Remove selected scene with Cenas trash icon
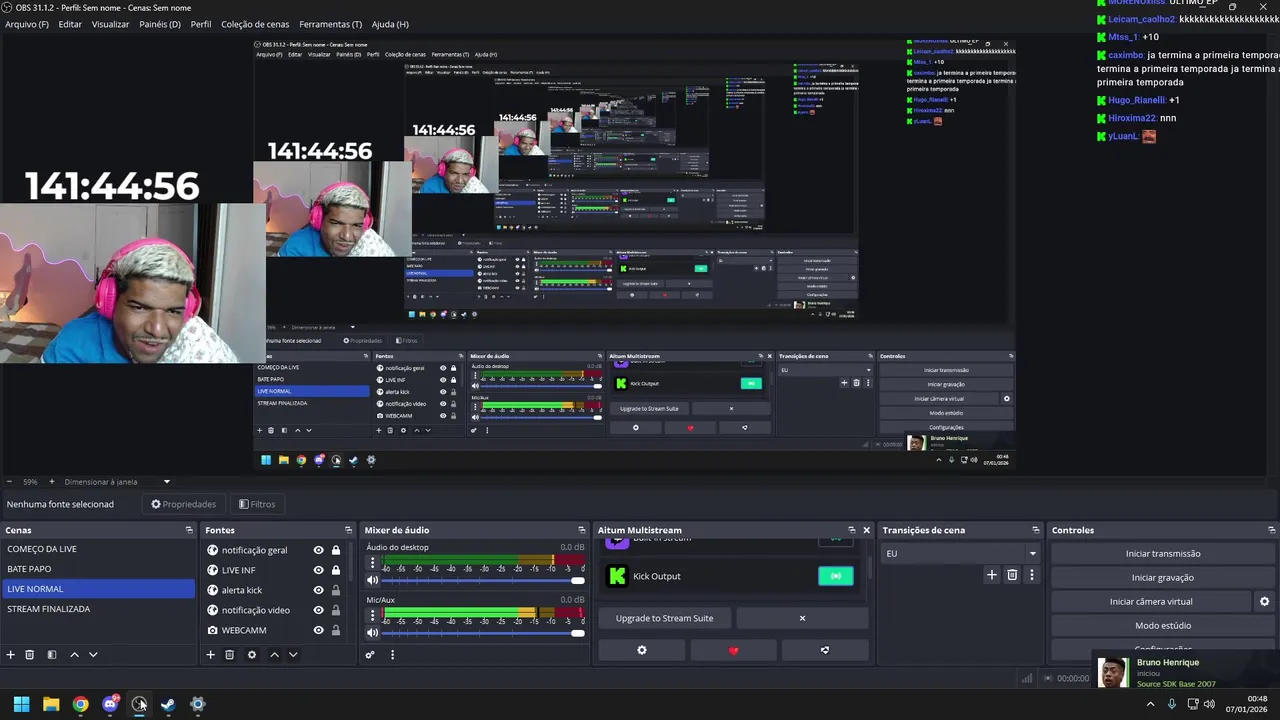Viewport: 1280px width, 720px height. click(x=30, y=655)
